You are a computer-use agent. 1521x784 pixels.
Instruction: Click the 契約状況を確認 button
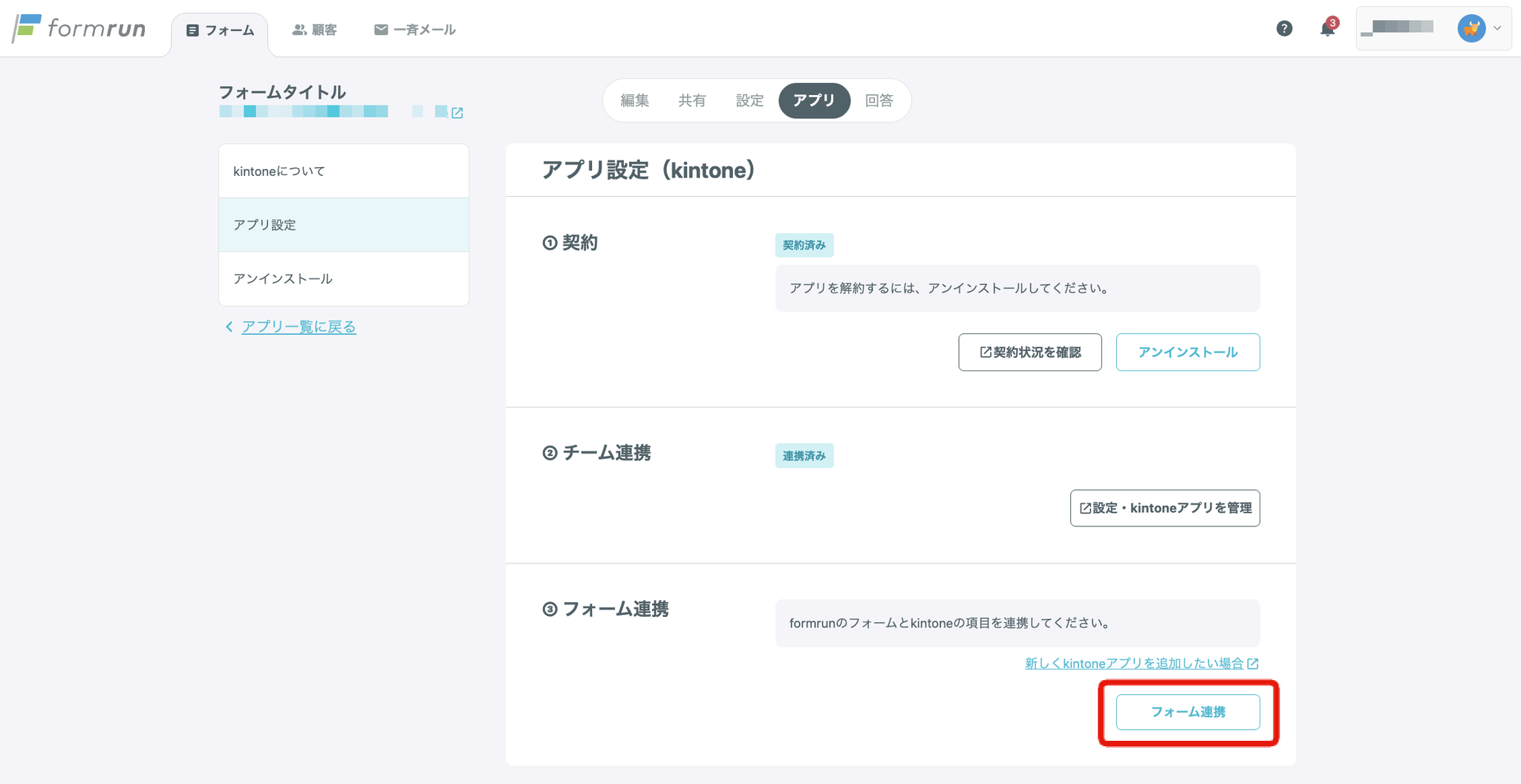click(1030, 352)
